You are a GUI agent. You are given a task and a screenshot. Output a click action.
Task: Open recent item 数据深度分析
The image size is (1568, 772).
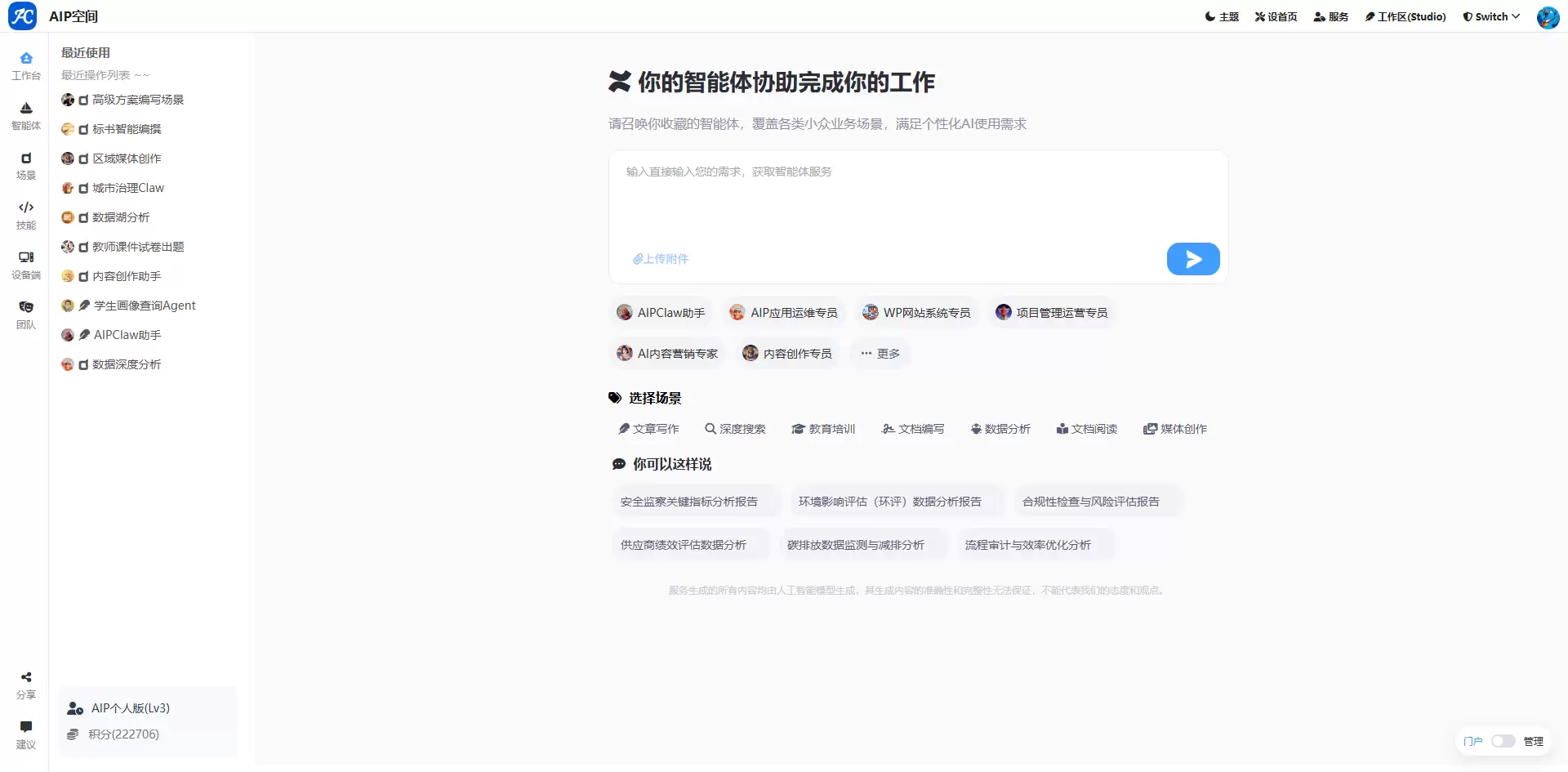127,364
